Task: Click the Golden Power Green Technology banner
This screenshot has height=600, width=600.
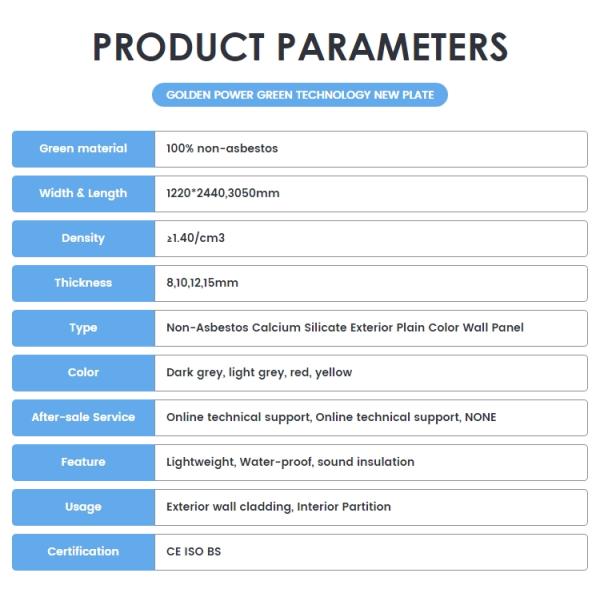Action: point(300,95)
